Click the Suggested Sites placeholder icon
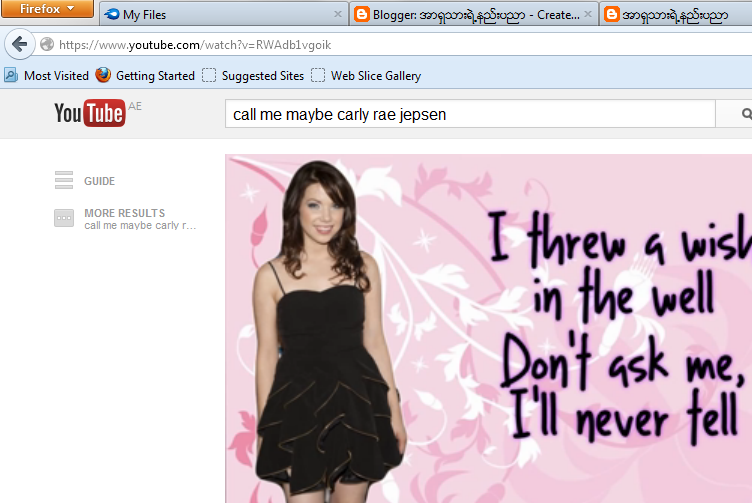752x503 pixels. click(x=209, y=75)
